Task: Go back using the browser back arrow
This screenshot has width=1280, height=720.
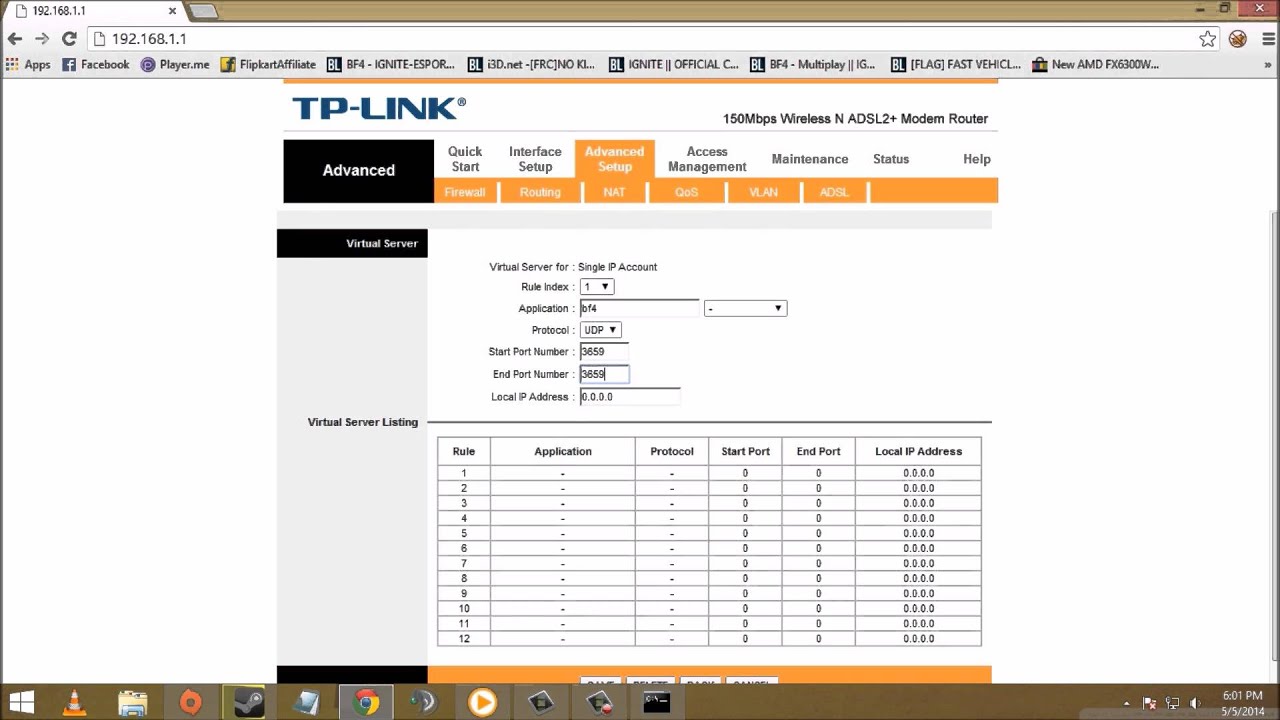Action: (14, 39)
